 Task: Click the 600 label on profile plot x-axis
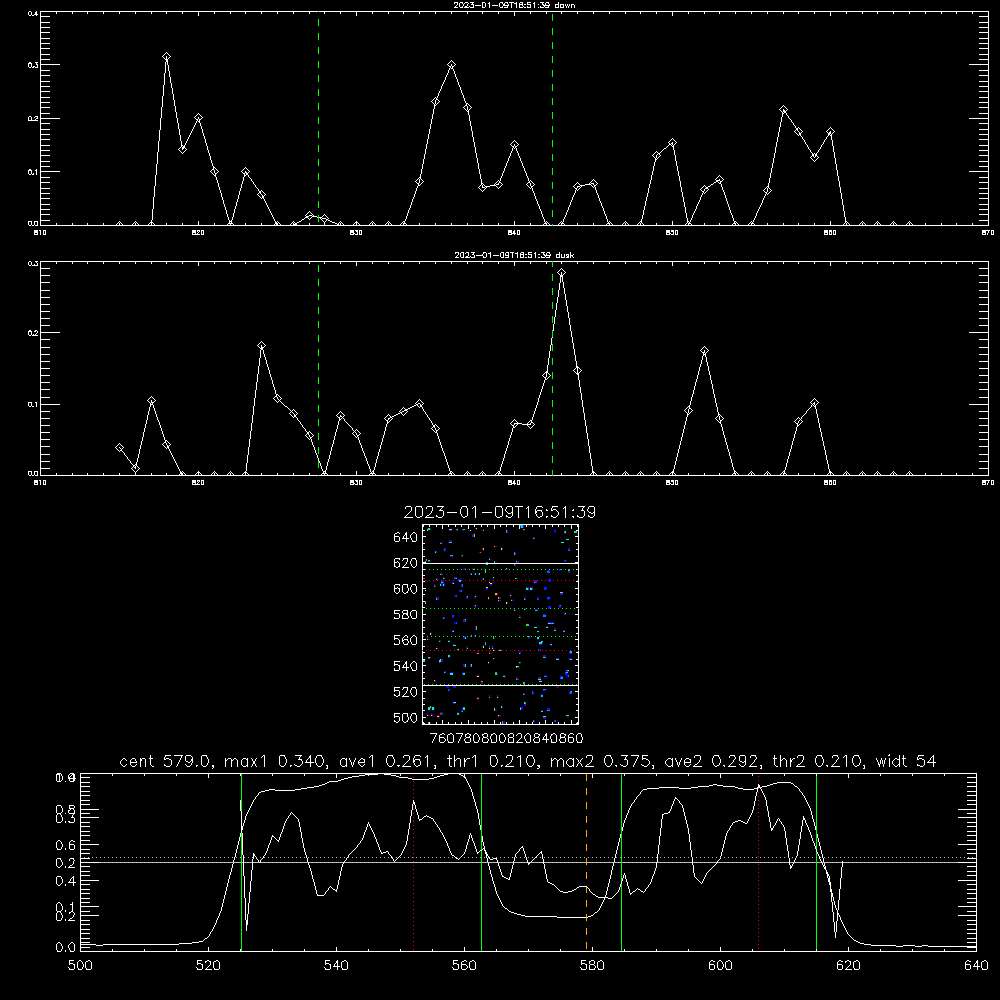[721, 966]
